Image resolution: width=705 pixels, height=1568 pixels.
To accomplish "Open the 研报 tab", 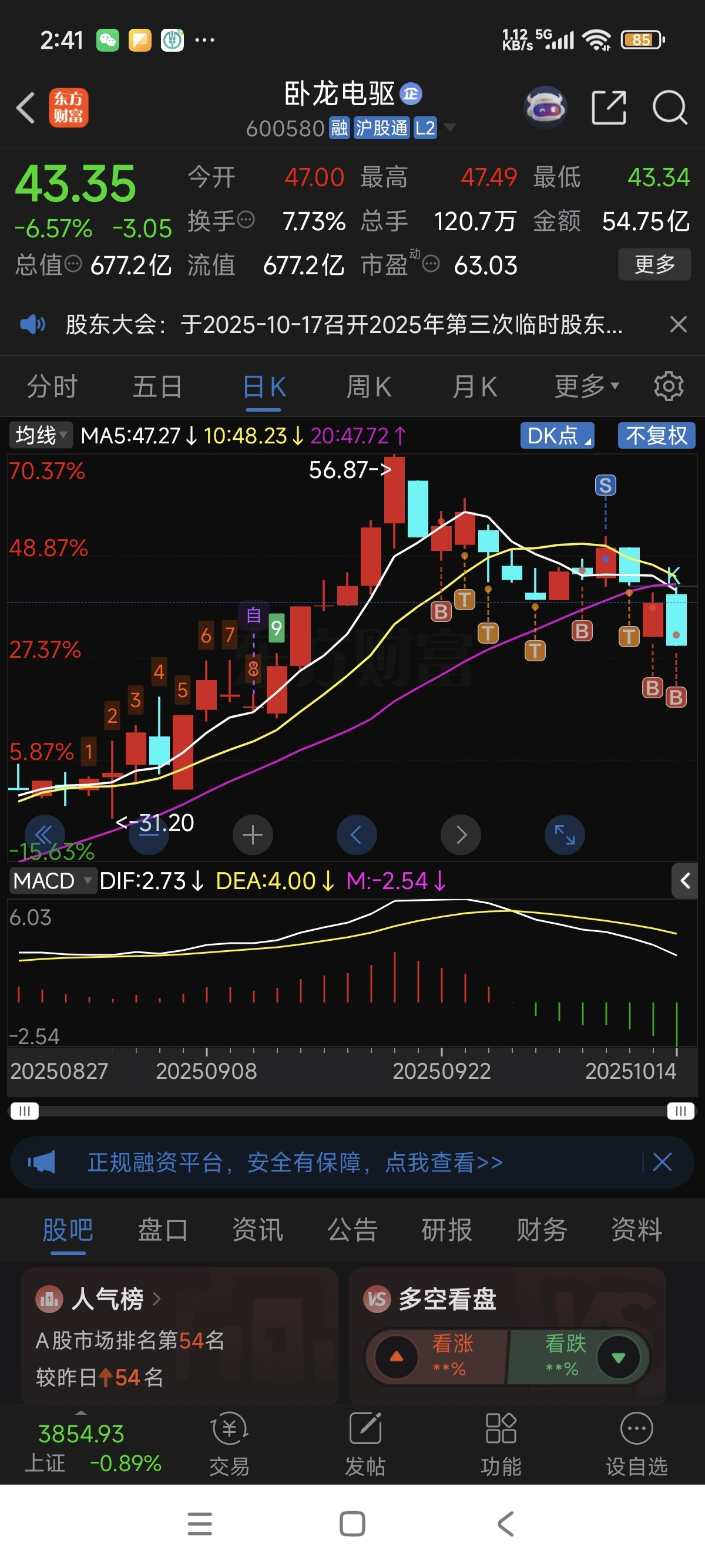I will tap(447, 1230).
